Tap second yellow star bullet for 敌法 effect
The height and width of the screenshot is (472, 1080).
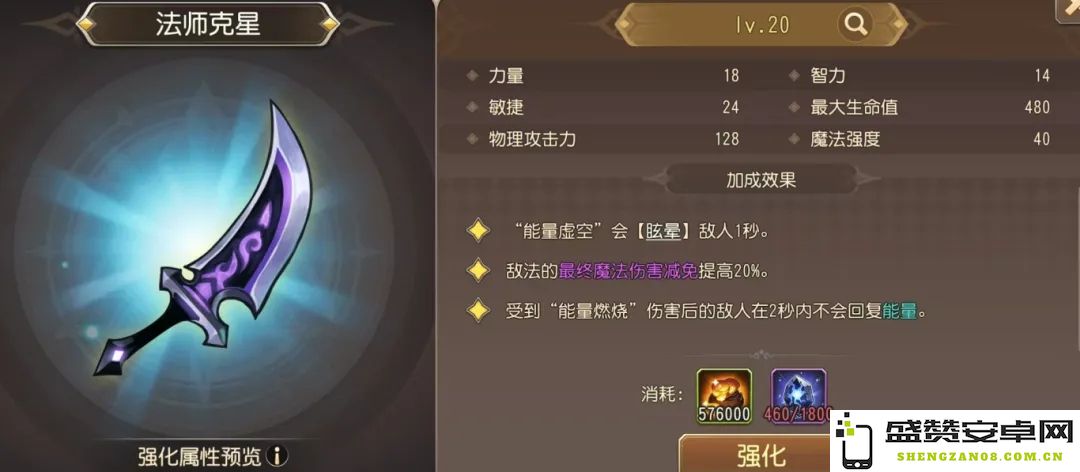478,271
